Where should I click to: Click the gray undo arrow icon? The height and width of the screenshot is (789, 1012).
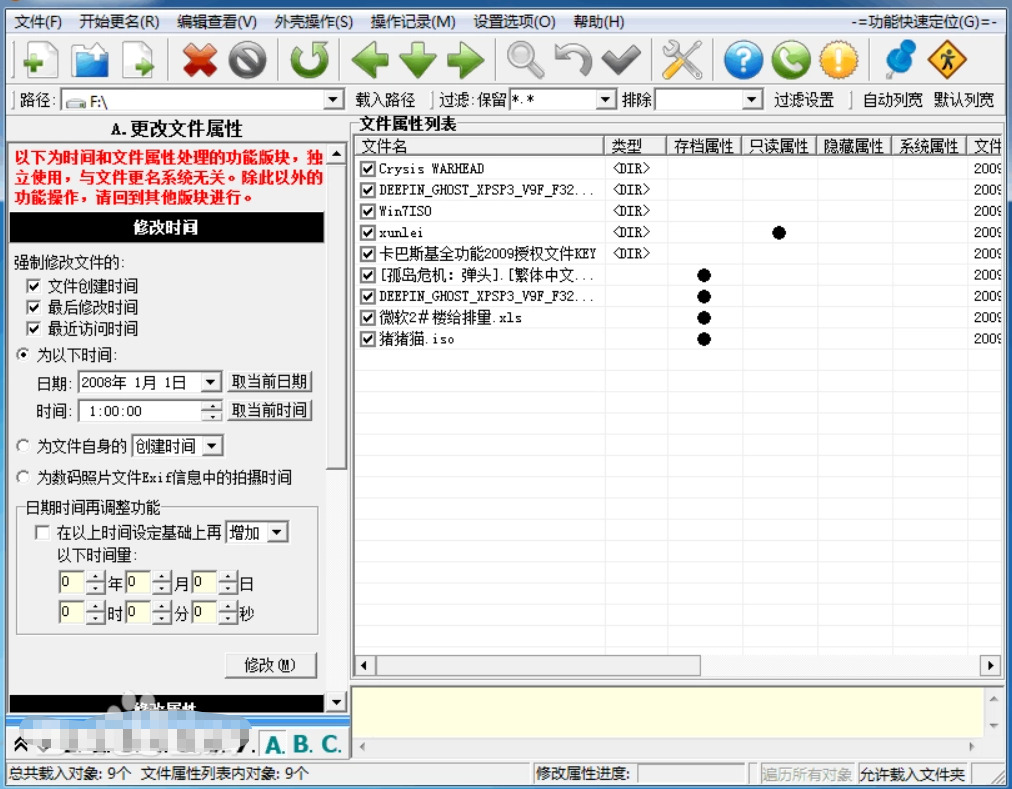tap(573, 60)
